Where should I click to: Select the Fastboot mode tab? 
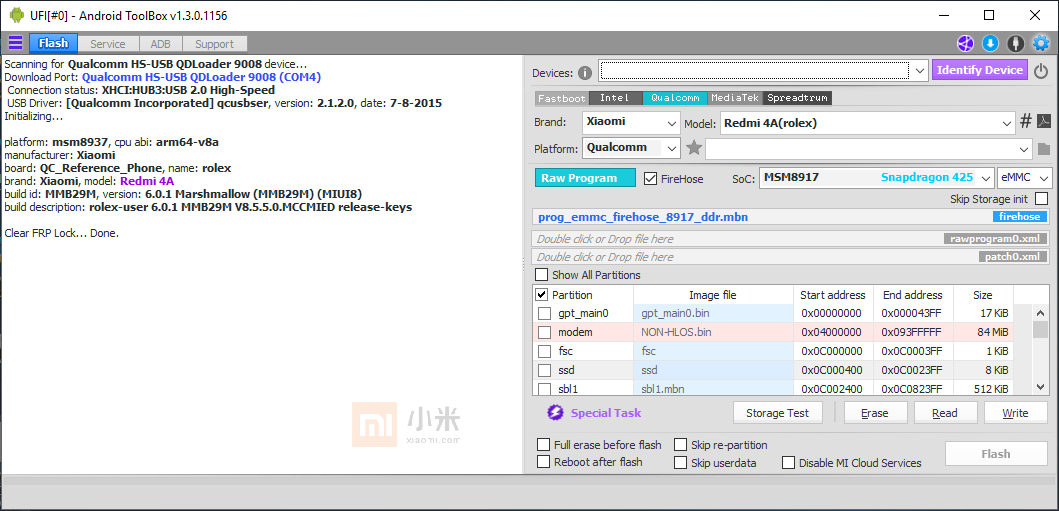pyautogui.click(x=562, y=98)
